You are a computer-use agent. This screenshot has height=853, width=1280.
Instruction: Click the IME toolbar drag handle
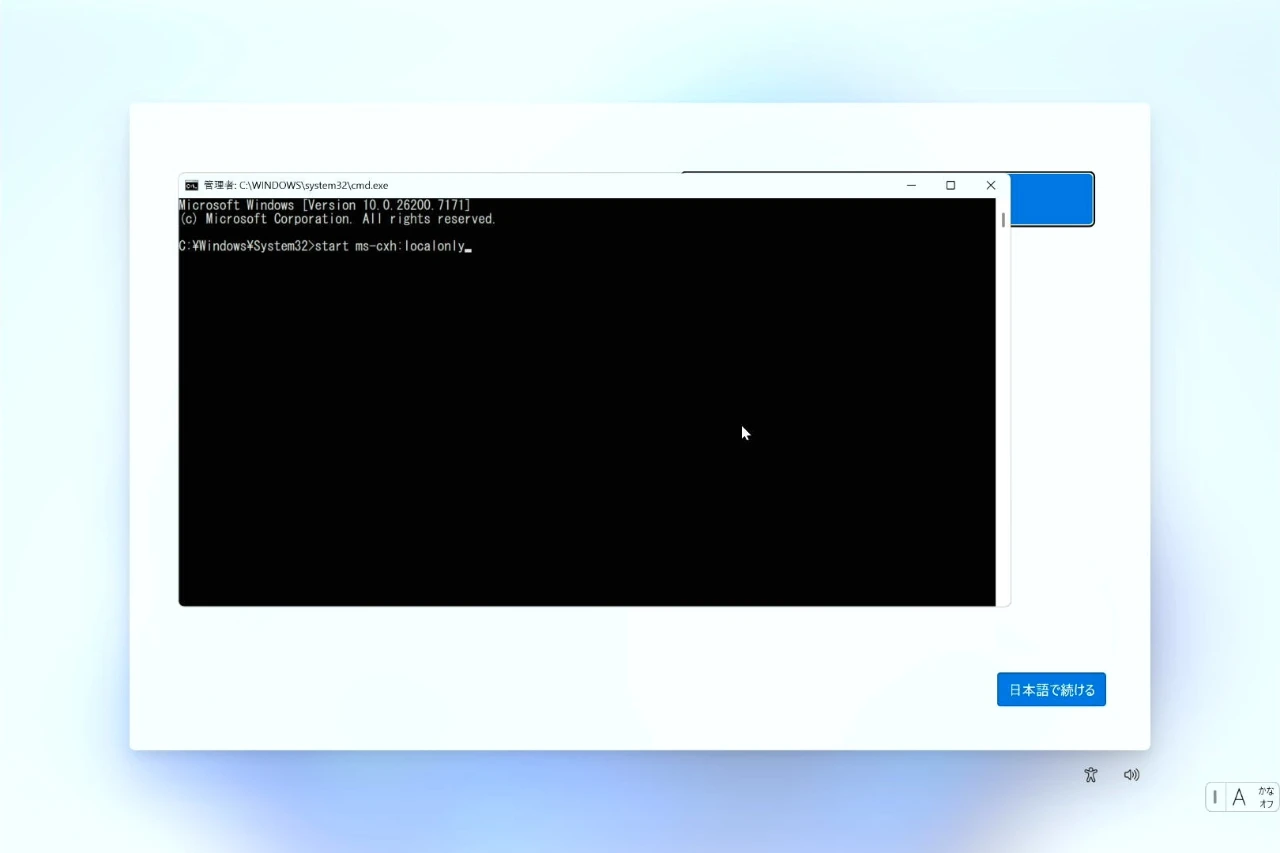click(1215, 797)
